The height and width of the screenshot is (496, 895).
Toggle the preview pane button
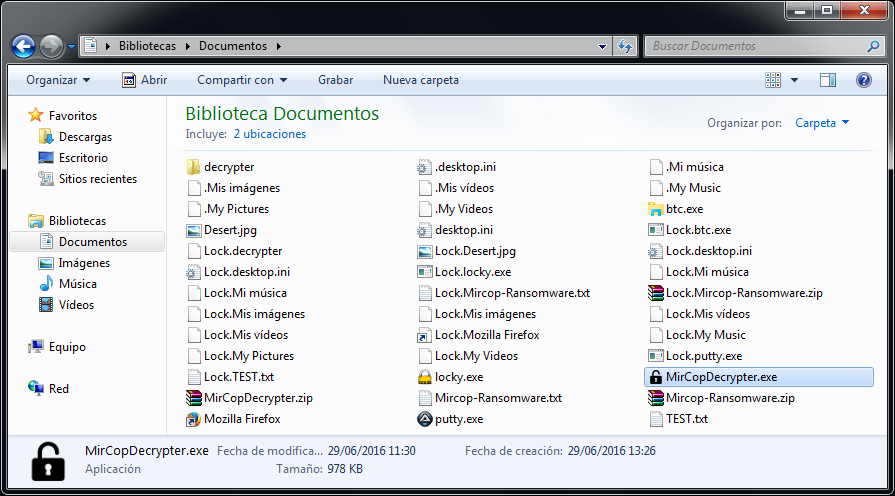828,80
